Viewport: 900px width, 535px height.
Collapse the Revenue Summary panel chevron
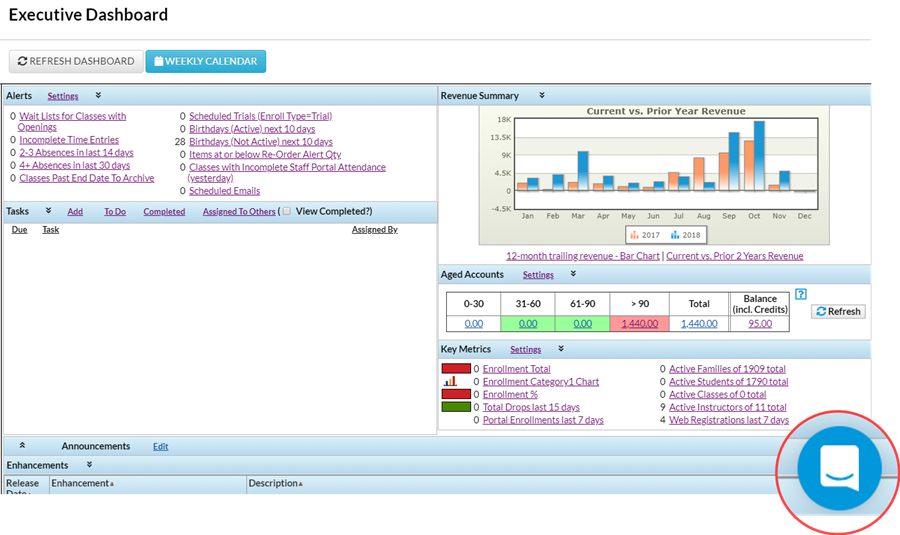pyautogui.click(x=542, y=95)
